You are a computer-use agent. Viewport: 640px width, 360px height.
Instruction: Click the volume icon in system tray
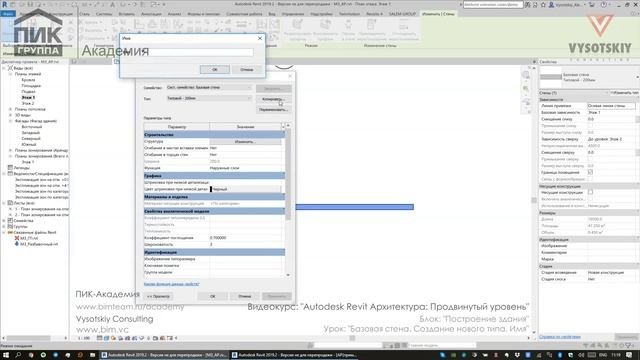581,355
